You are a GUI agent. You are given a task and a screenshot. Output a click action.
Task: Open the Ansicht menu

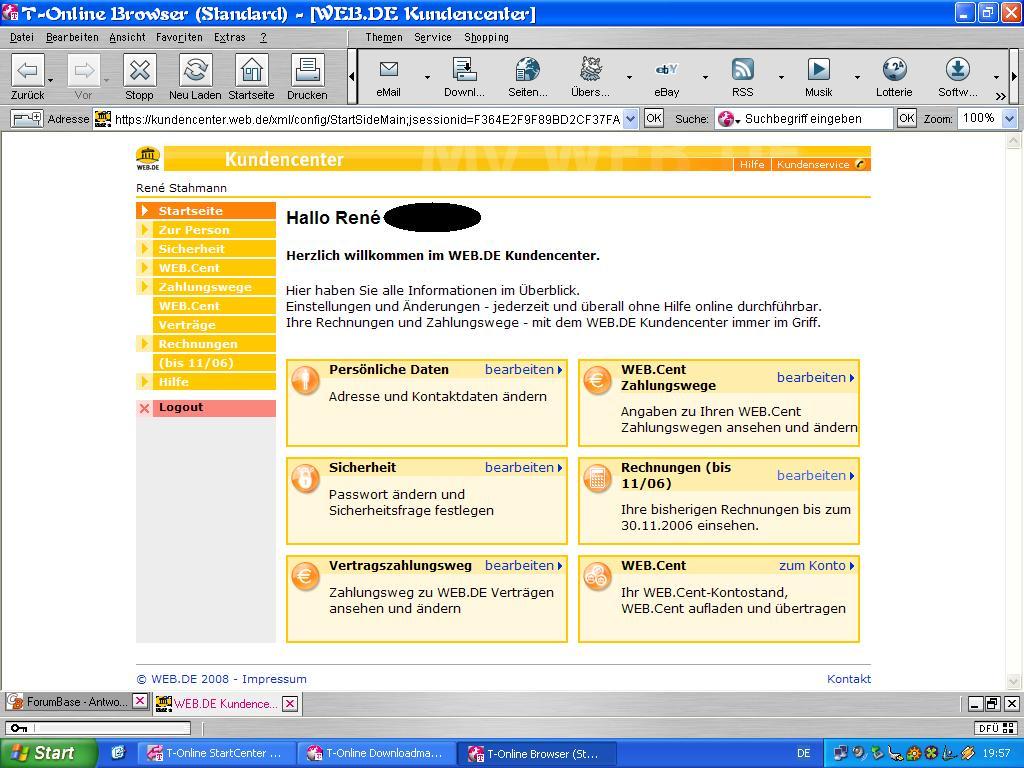pos(127,37)
